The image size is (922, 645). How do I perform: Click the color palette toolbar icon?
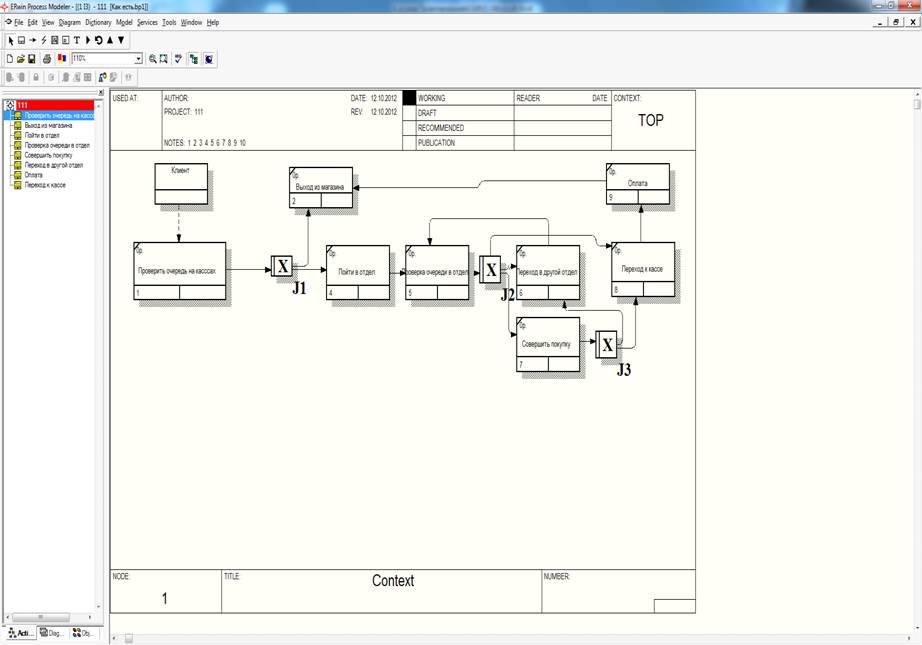click(x=62, y=59)
